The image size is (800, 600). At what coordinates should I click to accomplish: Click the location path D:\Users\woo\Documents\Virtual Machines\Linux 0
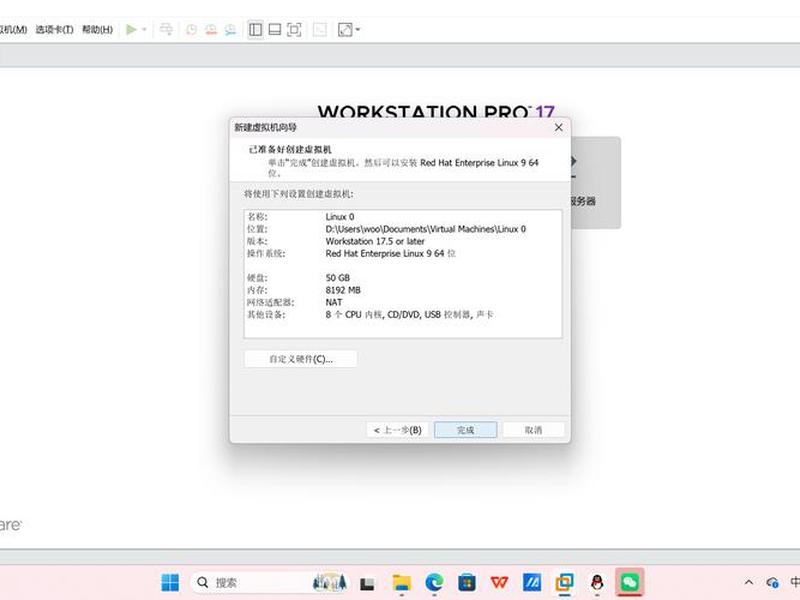tap(426, 229)
